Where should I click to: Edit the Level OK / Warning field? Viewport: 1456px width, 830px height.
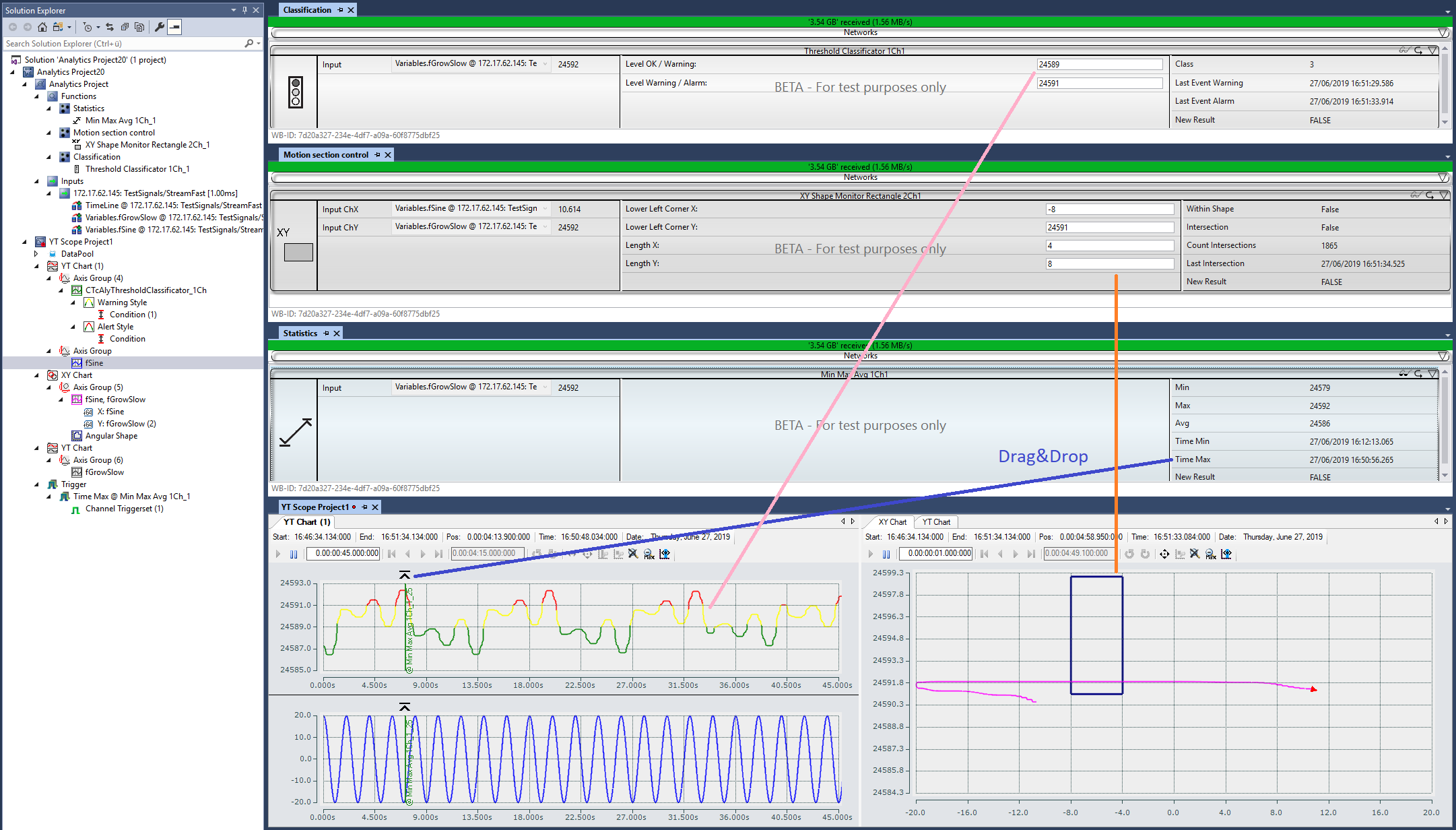coord(1100,65)
